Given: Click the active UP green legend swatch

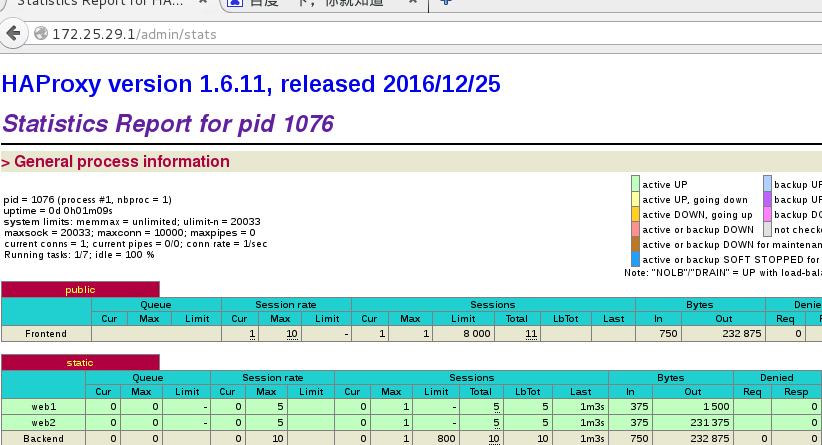Looking at the screenshot, I should (635, 184).
